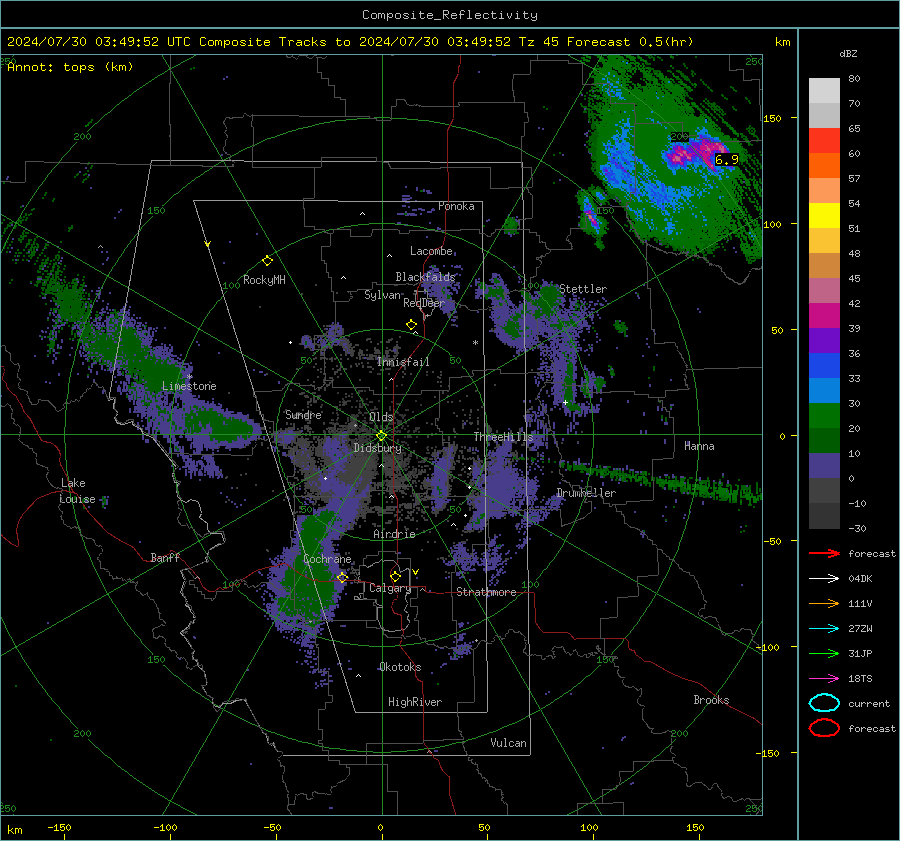The image size is (900, 841).
Task: Click the Hanna town label
Action: pyautogui.click(x=699, y=446)
